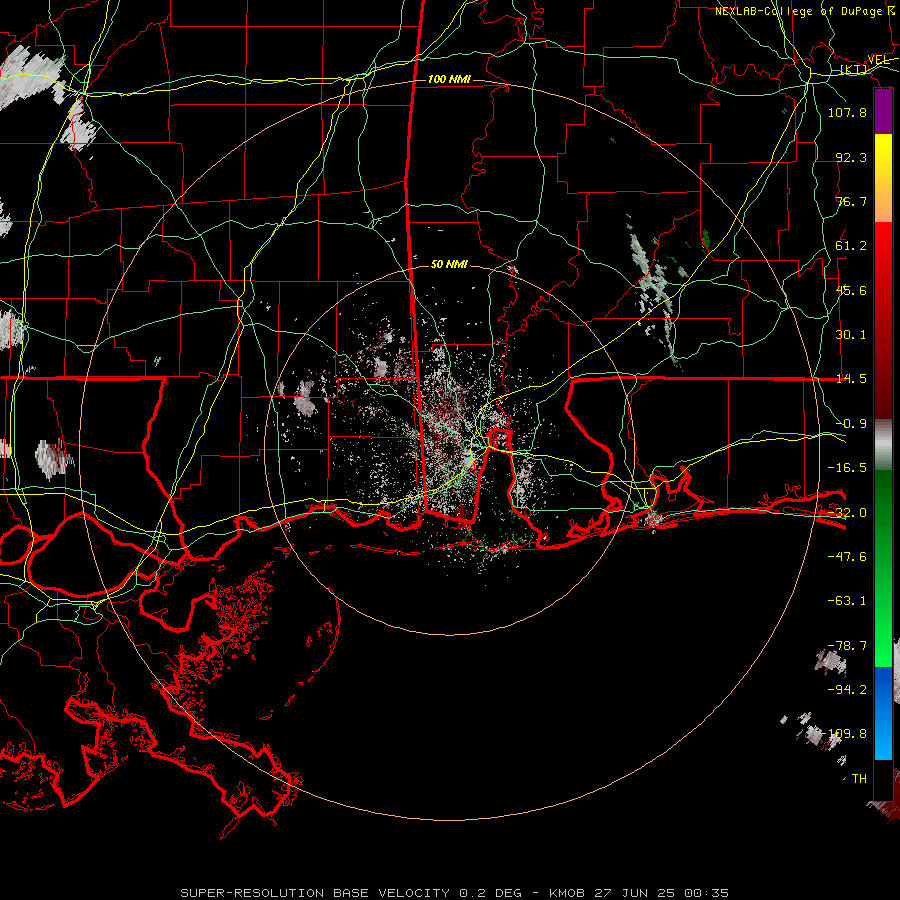
Task: Select the 45.6 velocity scale value
Action: [851, 290]
